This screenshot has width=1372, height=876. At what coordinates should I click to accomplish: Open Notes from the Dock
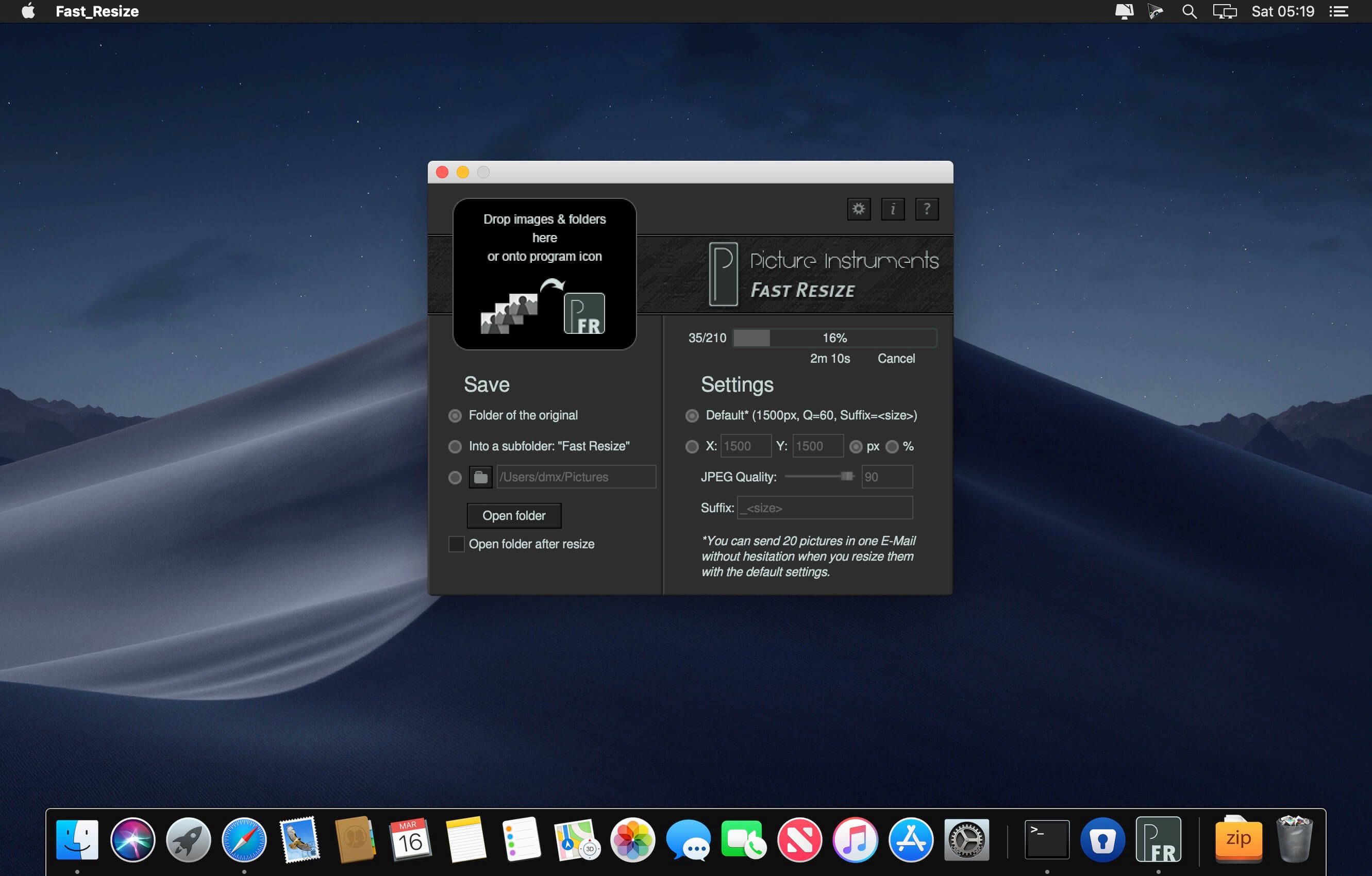466,839
